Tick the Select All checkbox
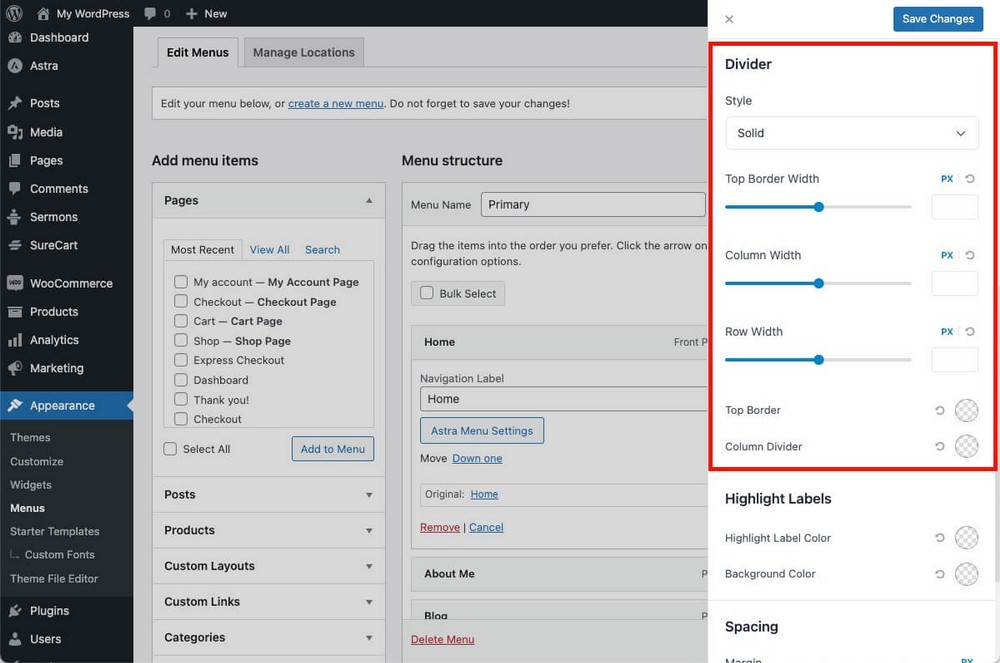The image size is (1000, 663). pos(170,449)
